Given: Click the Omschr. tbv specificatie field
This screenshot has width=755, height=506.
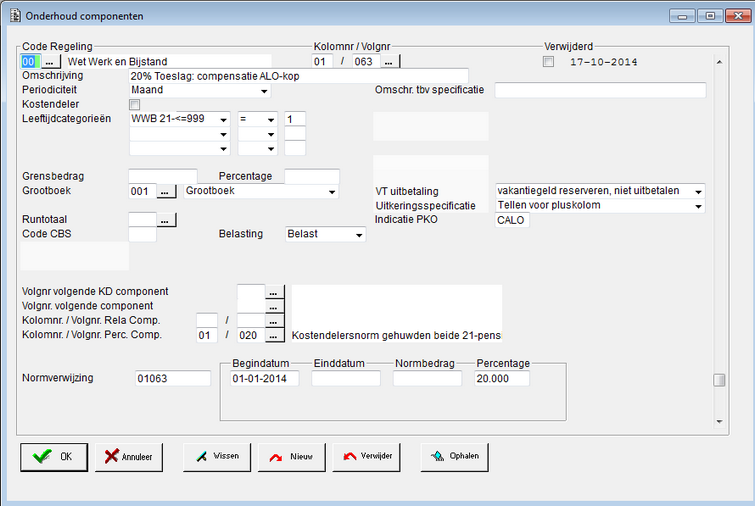Looking at the screenshot, I should (x=600, y=91).
